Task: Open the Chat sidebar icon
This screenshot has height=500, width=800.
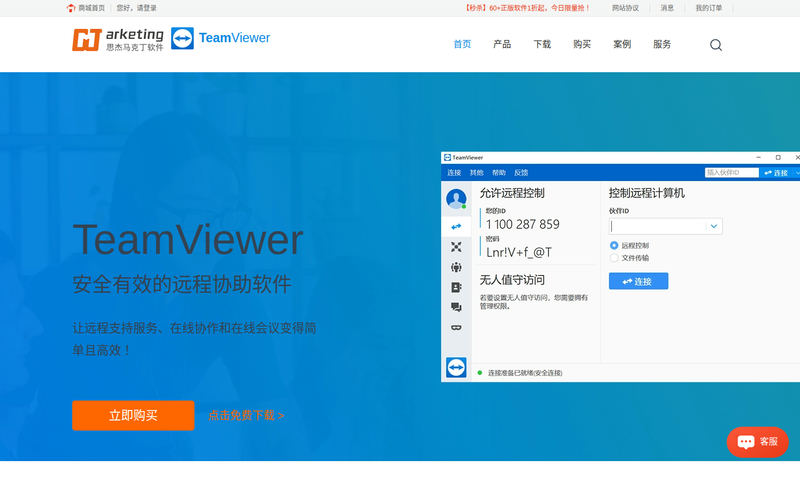Action: [456, 307]
